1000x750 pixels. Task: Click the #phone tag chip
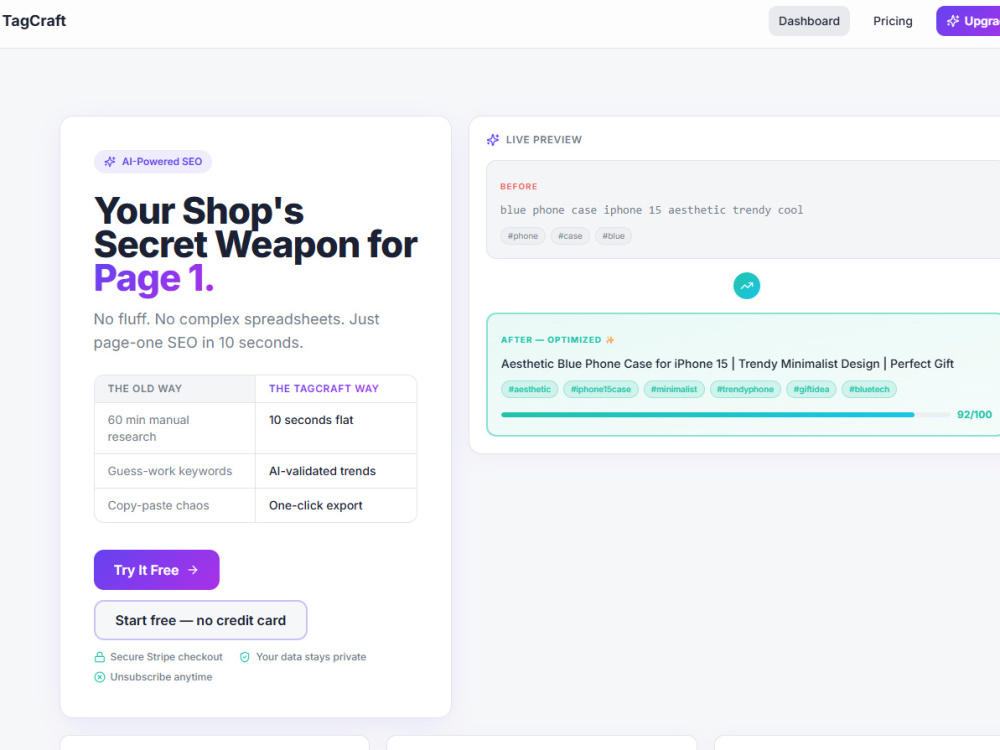click(x=522, y=236)
